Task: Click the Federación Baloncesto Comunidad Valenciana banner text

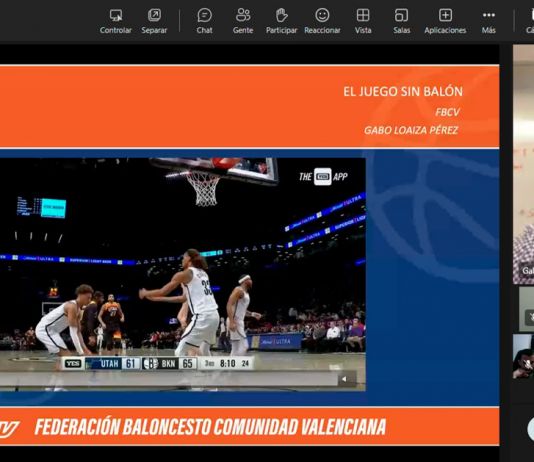Action: [210, 427]
